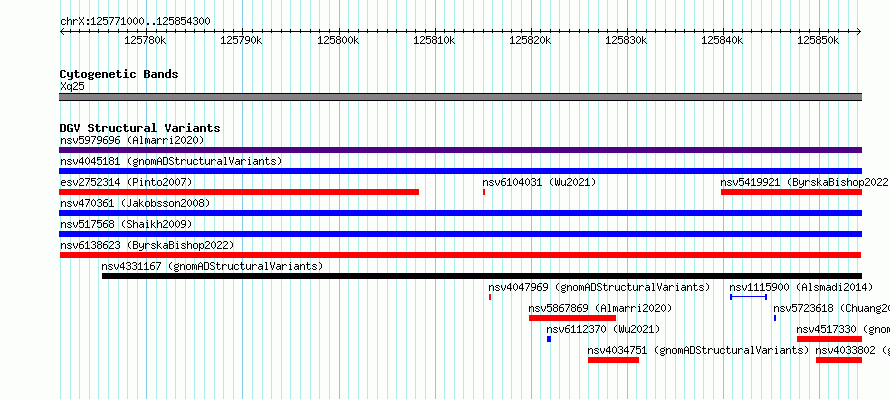Click the nsv4517330 red variant bar
This screenshot has width=890, height=399.
(x=829, y=339)
